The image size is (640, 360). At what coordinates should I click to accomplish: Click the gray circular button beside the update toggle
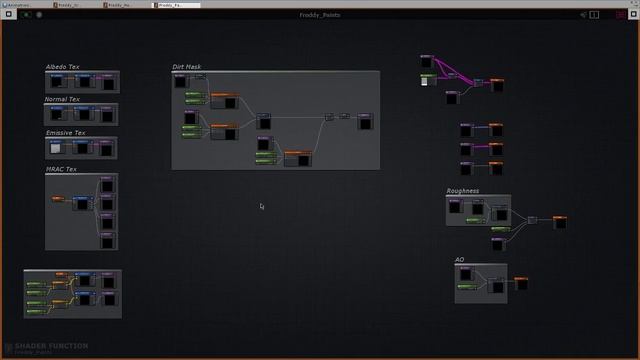39,15
